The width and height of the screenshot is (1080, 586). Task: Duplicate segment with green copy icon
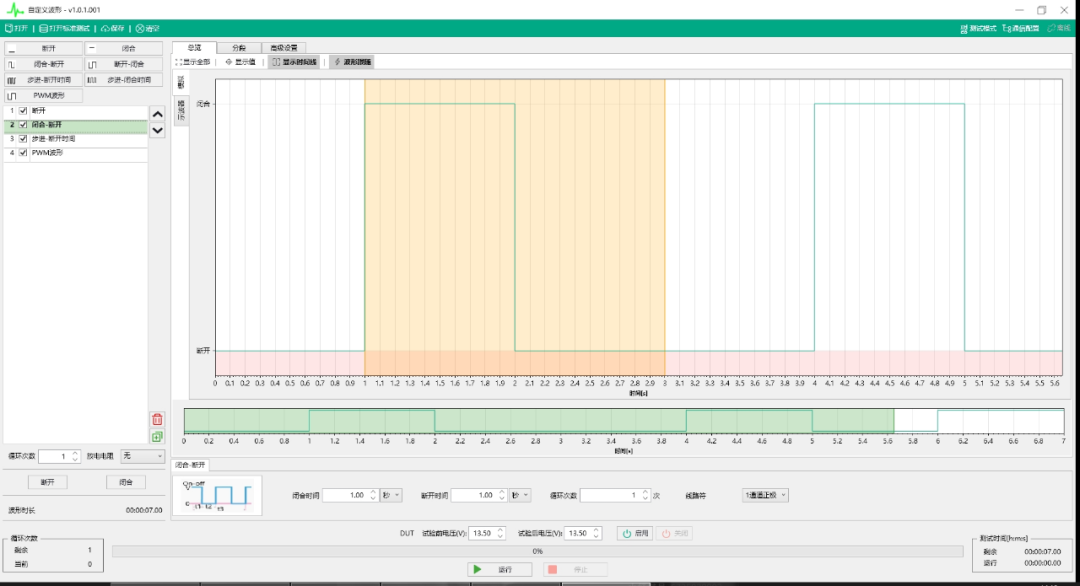(157, 437)
